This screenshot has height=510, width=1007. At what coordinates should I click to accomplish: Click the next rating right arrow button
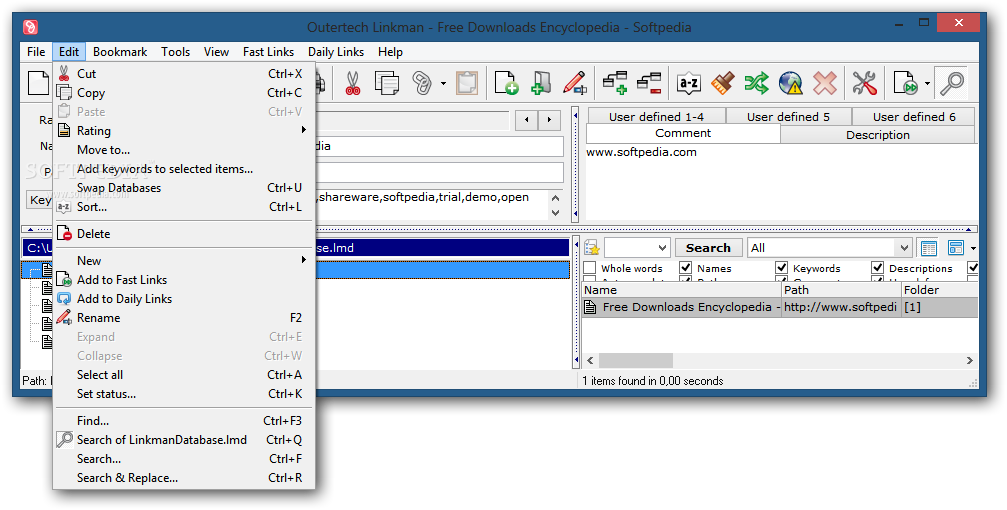coord(549,119)
